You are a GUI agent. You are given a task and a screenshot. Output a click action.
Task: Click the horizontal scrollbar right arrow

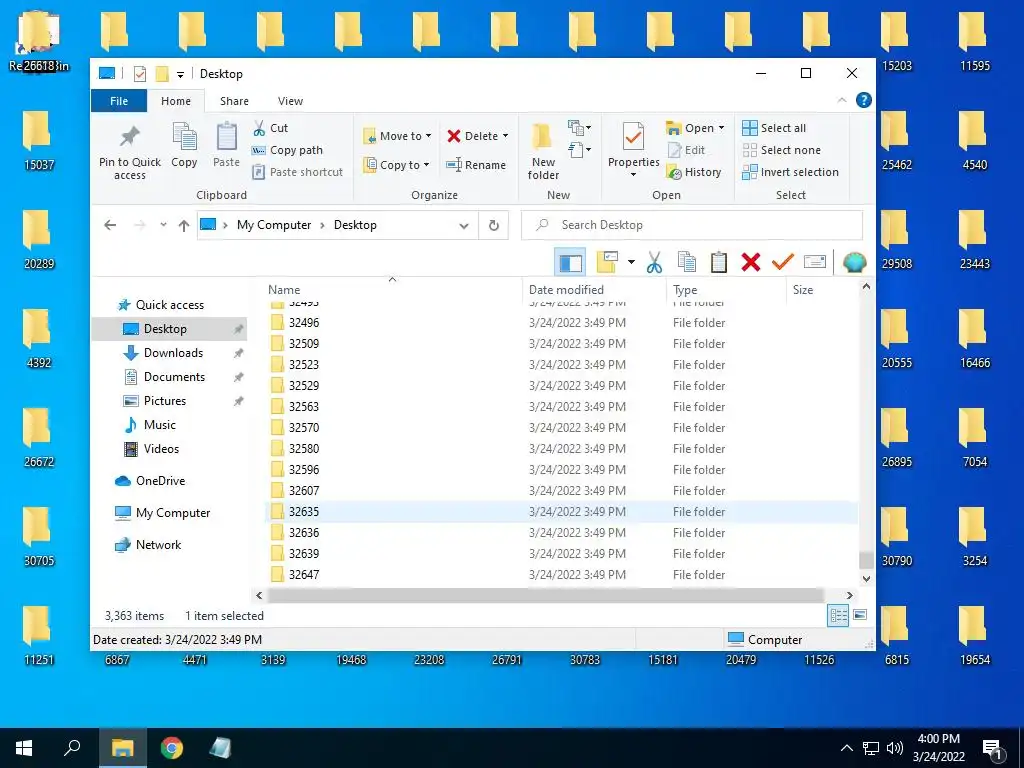click(849, 596)
